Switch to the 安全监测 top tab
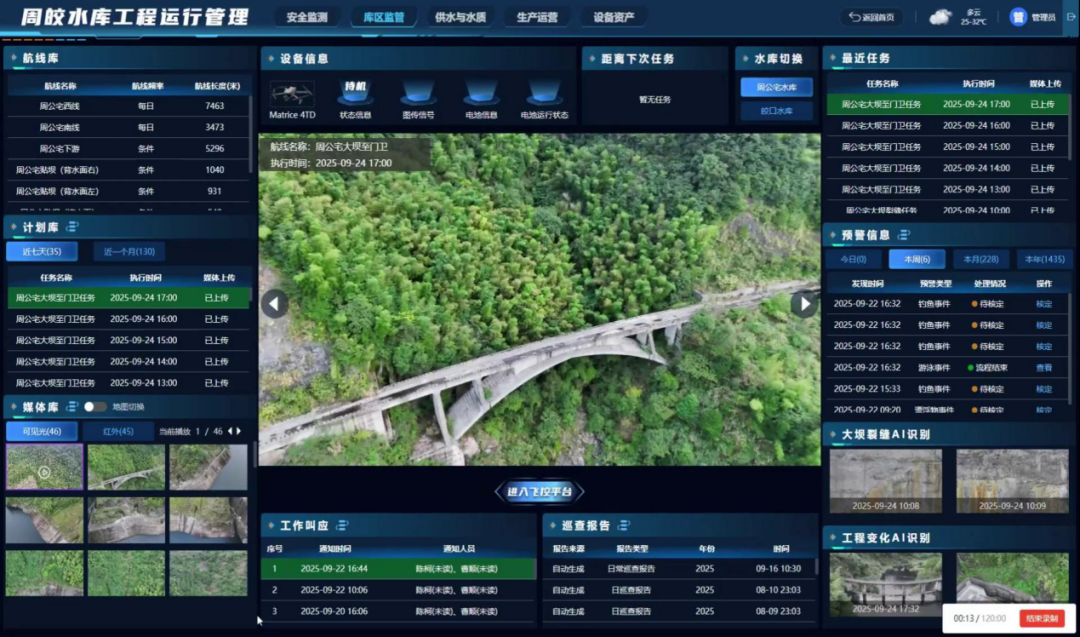 306,17
